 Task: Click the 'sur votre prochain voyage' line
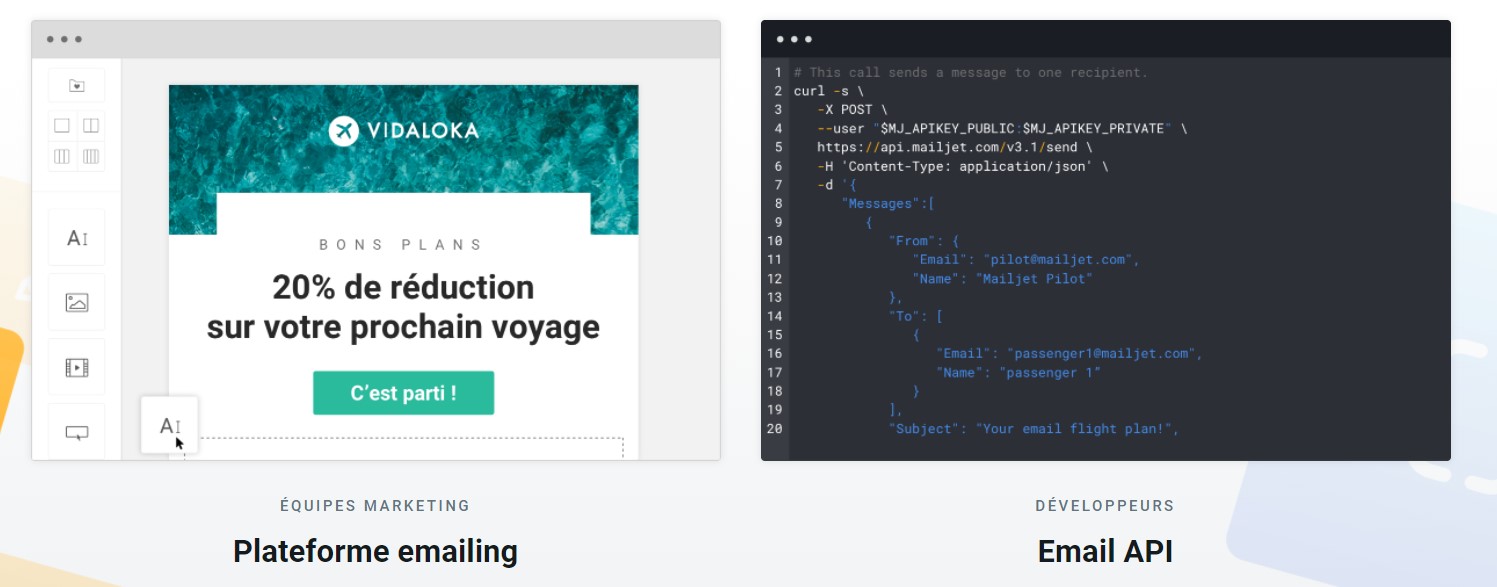[x=403, y=327]
